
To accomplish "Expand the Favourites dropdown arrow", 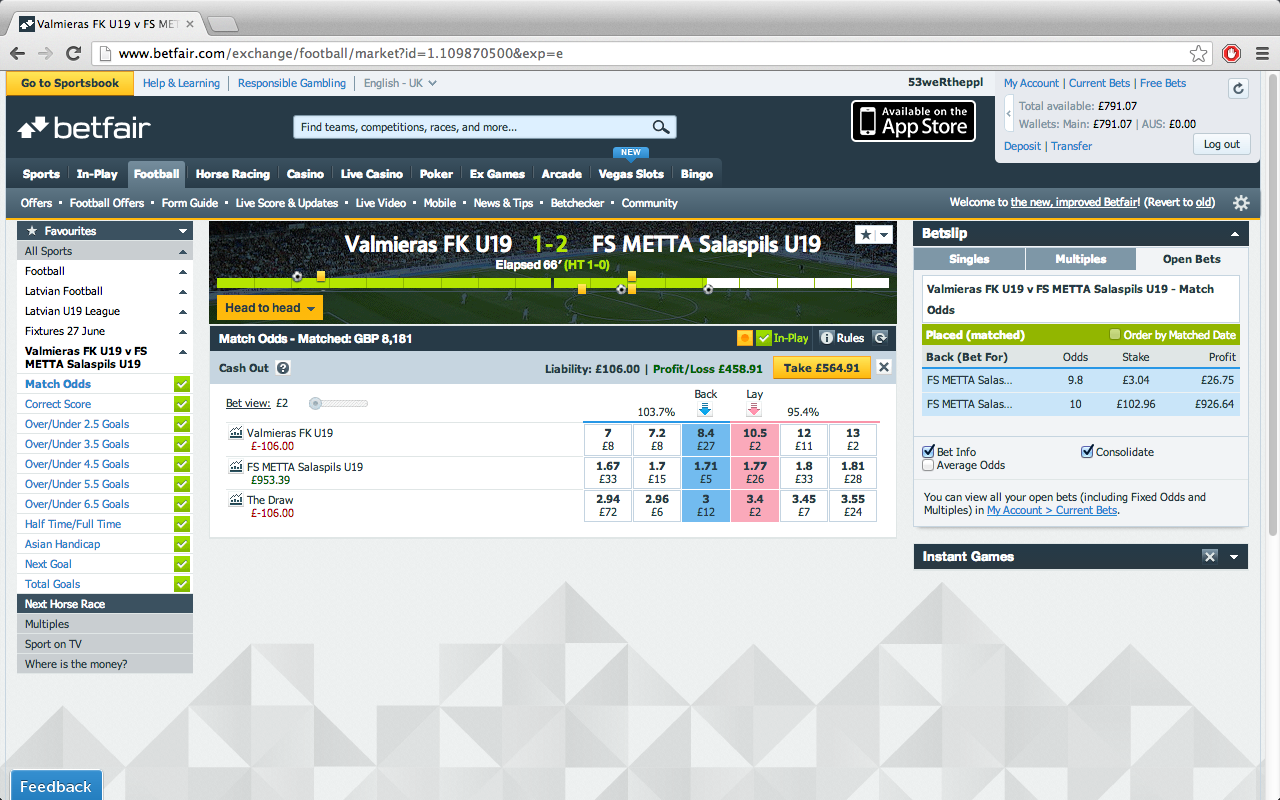I will [x=182, y=231].
